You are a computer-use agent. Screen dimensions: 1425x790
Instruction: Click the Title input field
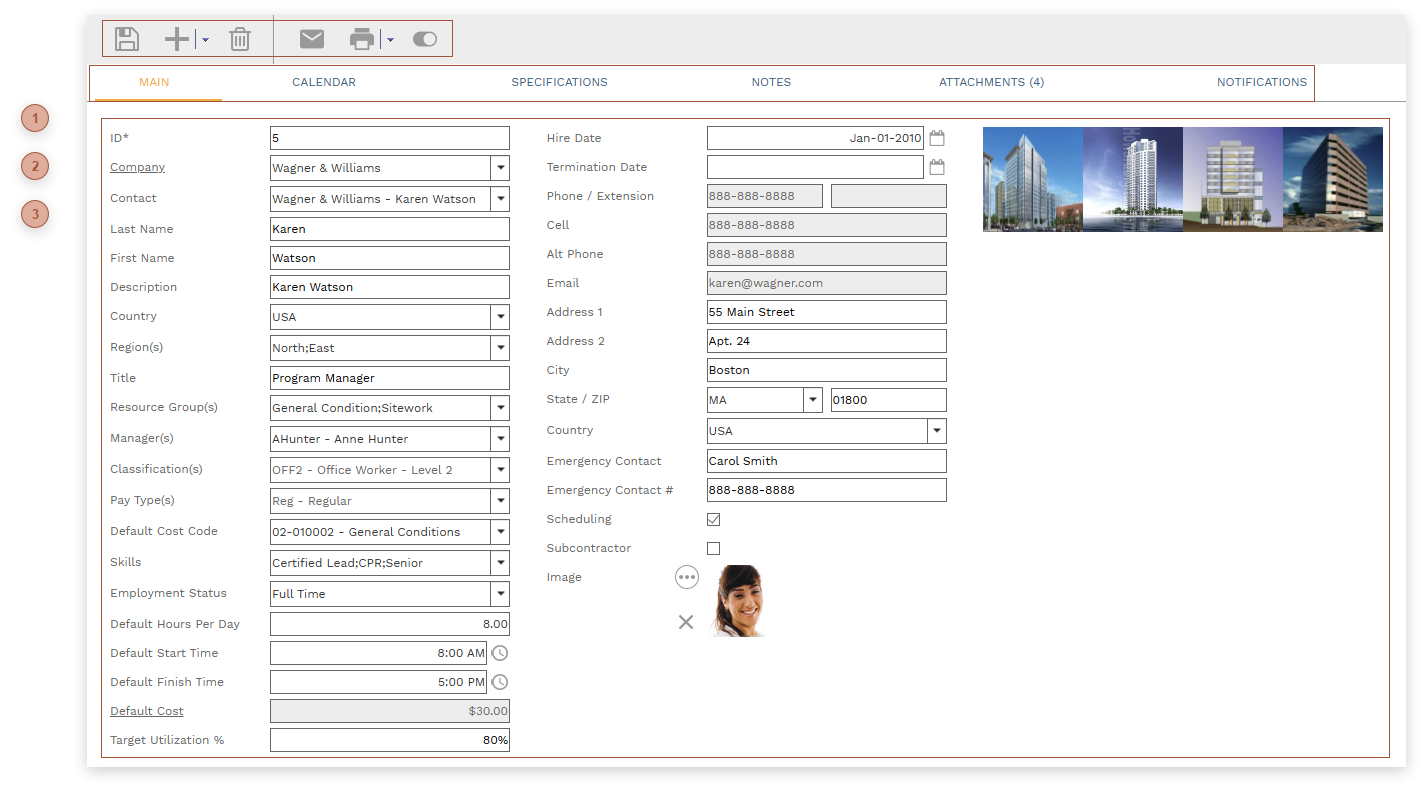click(389, 378)
